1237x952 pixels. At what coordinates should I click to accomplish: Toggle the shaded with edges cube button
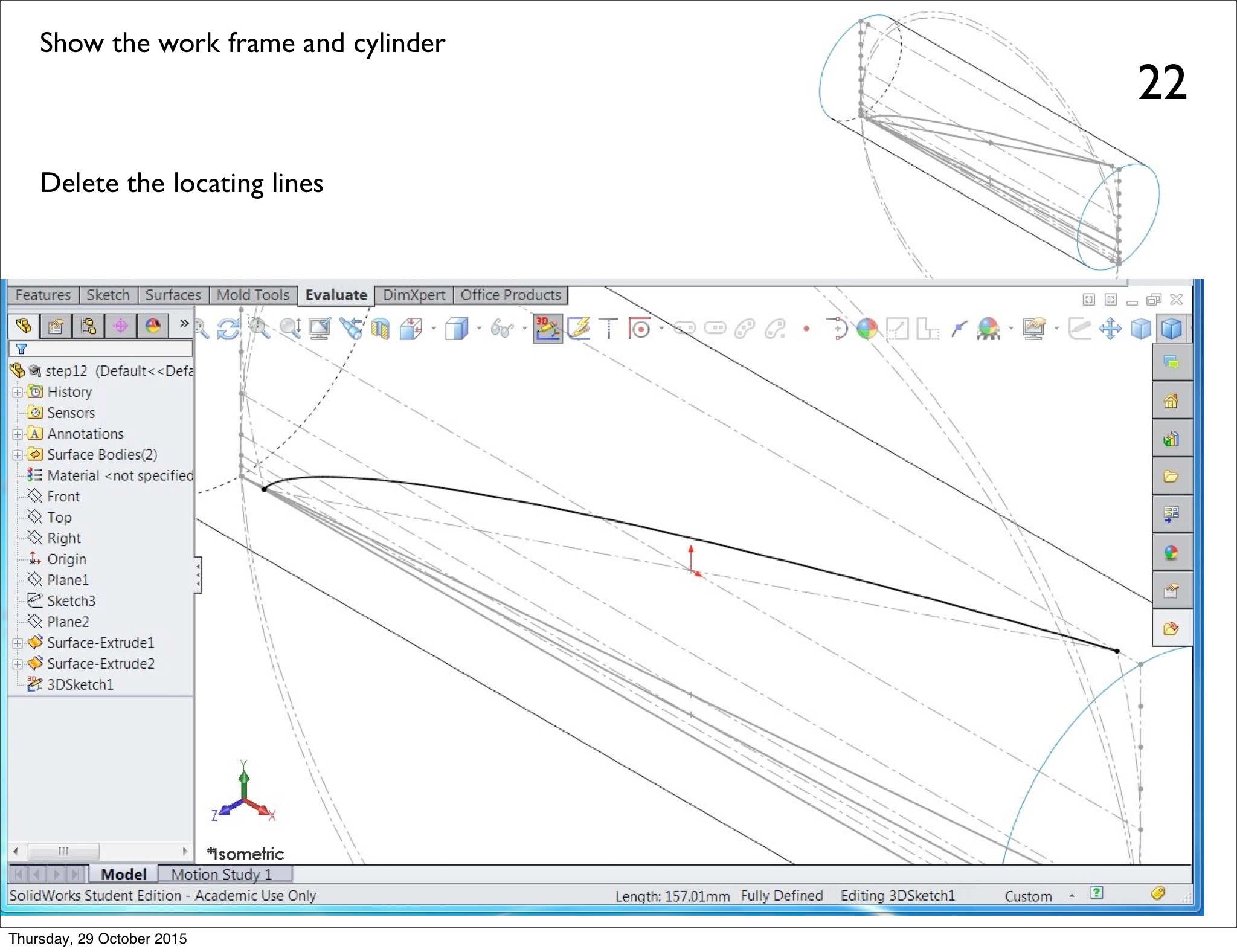click(x=1172, y=329)
